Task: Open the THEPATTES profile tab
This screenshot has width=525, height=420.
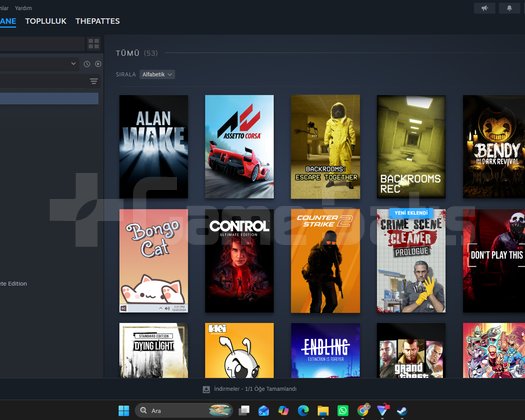Action: (97, 21)
